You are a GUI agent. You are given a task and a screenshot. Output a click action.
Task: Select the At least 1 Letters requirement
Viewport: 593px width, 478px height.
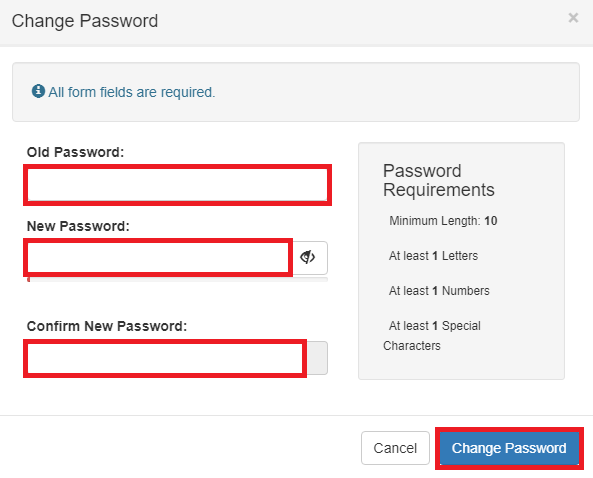click(433, 256)
